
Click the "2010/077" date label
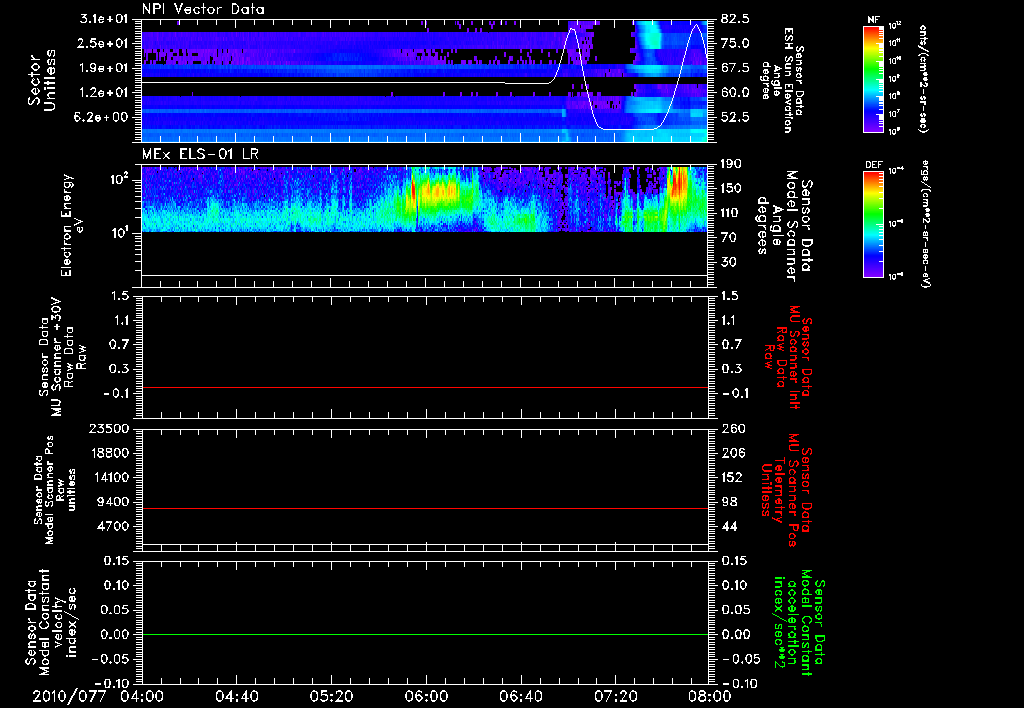(x=69, y=696)
